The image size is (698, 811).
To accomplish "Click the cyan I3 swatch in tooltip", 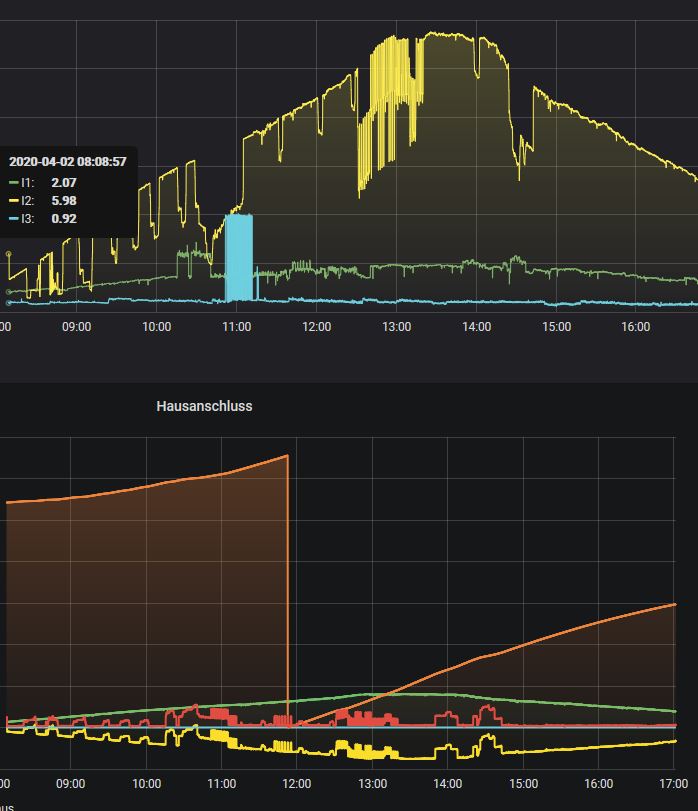I will (x=14, y=219).
